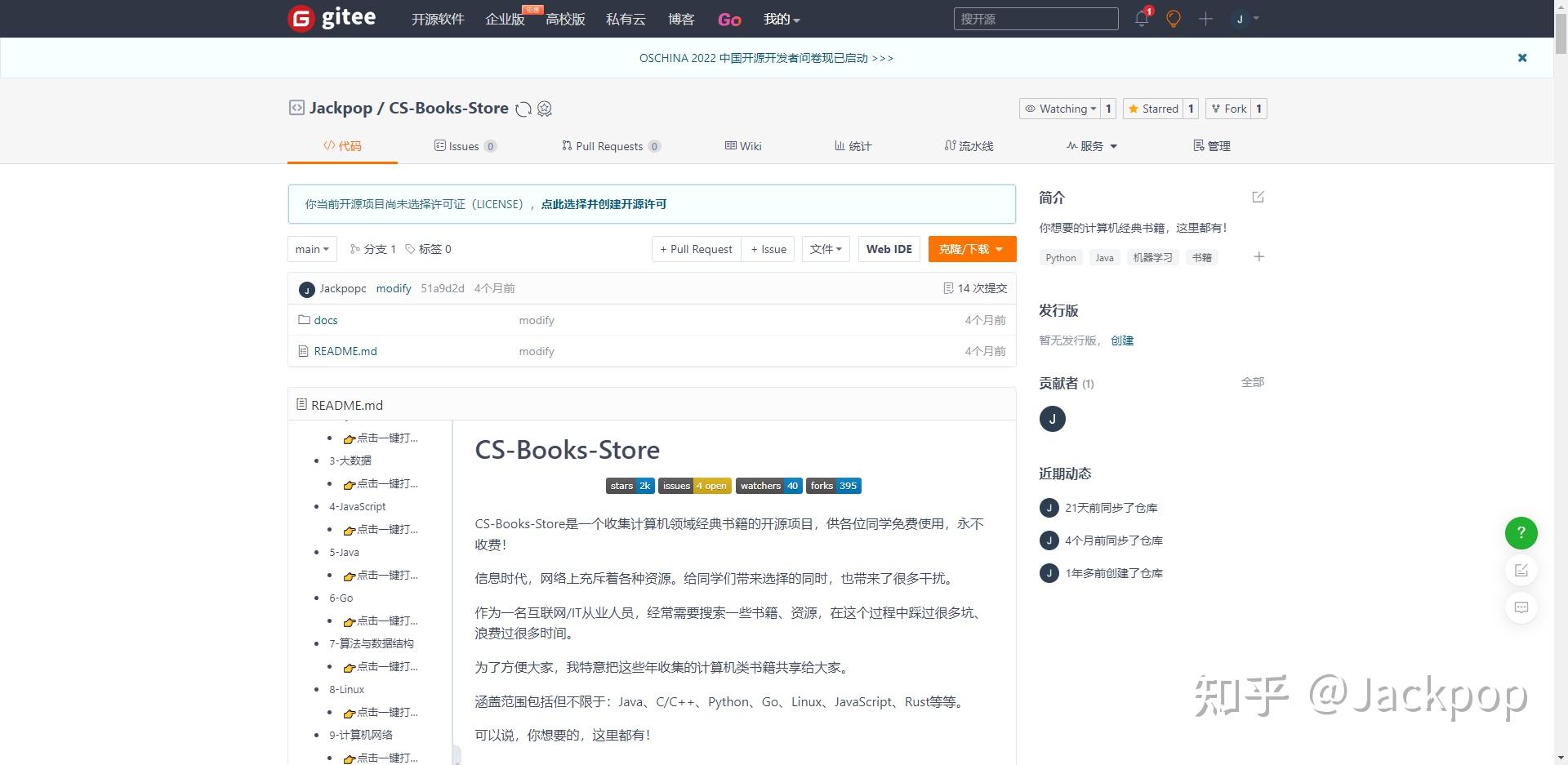Open the user avatar J menu
This screenshot has width=1568, height=765.
(1245, 18)
